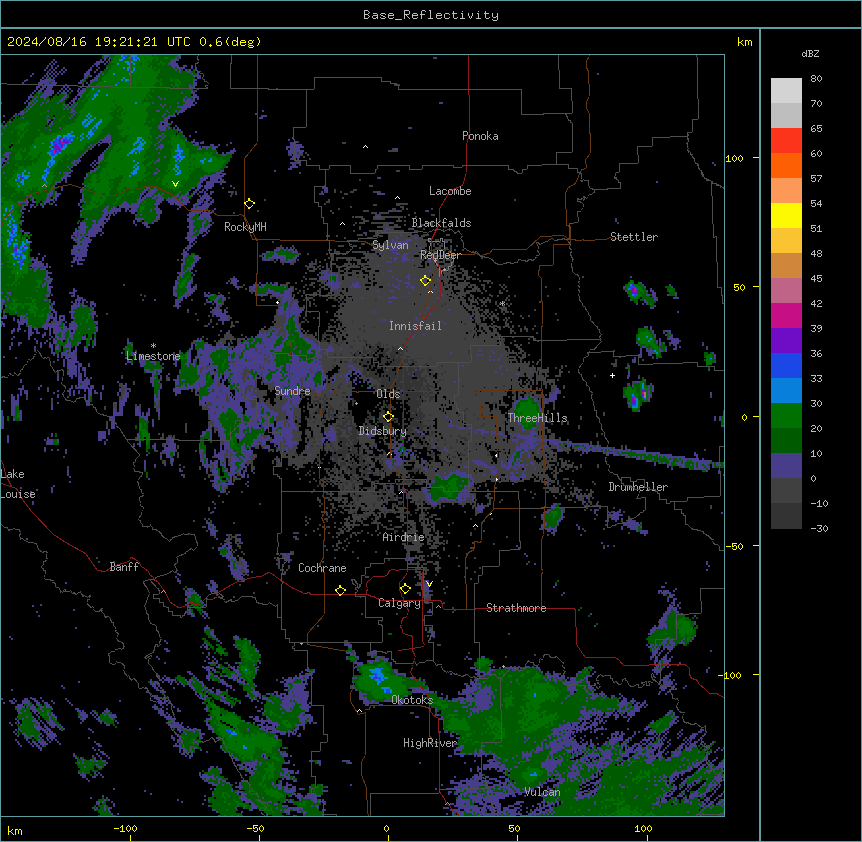Click the Lacombe city label
Screen dimensions: 862x842
[x=450, y=191]
